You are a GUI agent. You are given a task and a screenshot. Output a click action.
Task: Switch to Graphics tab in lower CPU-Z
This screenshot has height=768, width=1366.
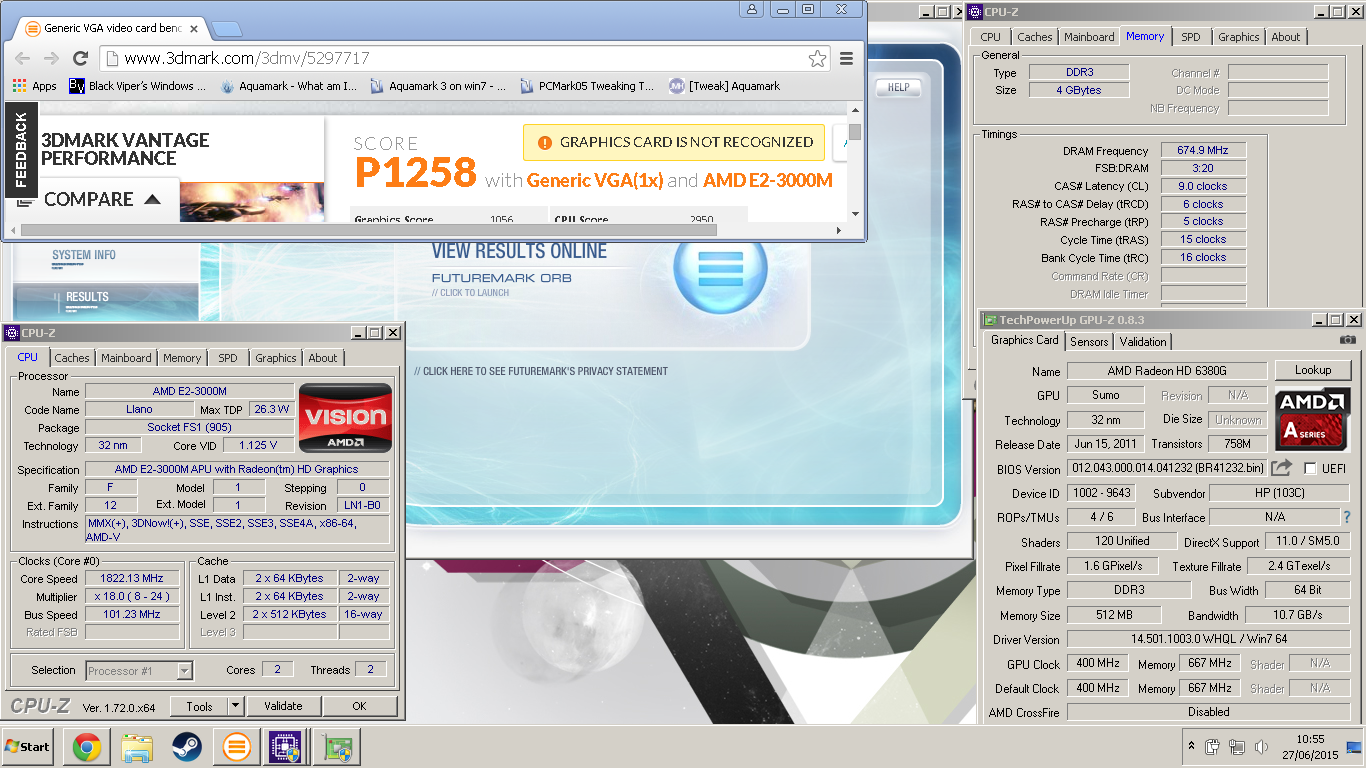(x=276, y=357)
